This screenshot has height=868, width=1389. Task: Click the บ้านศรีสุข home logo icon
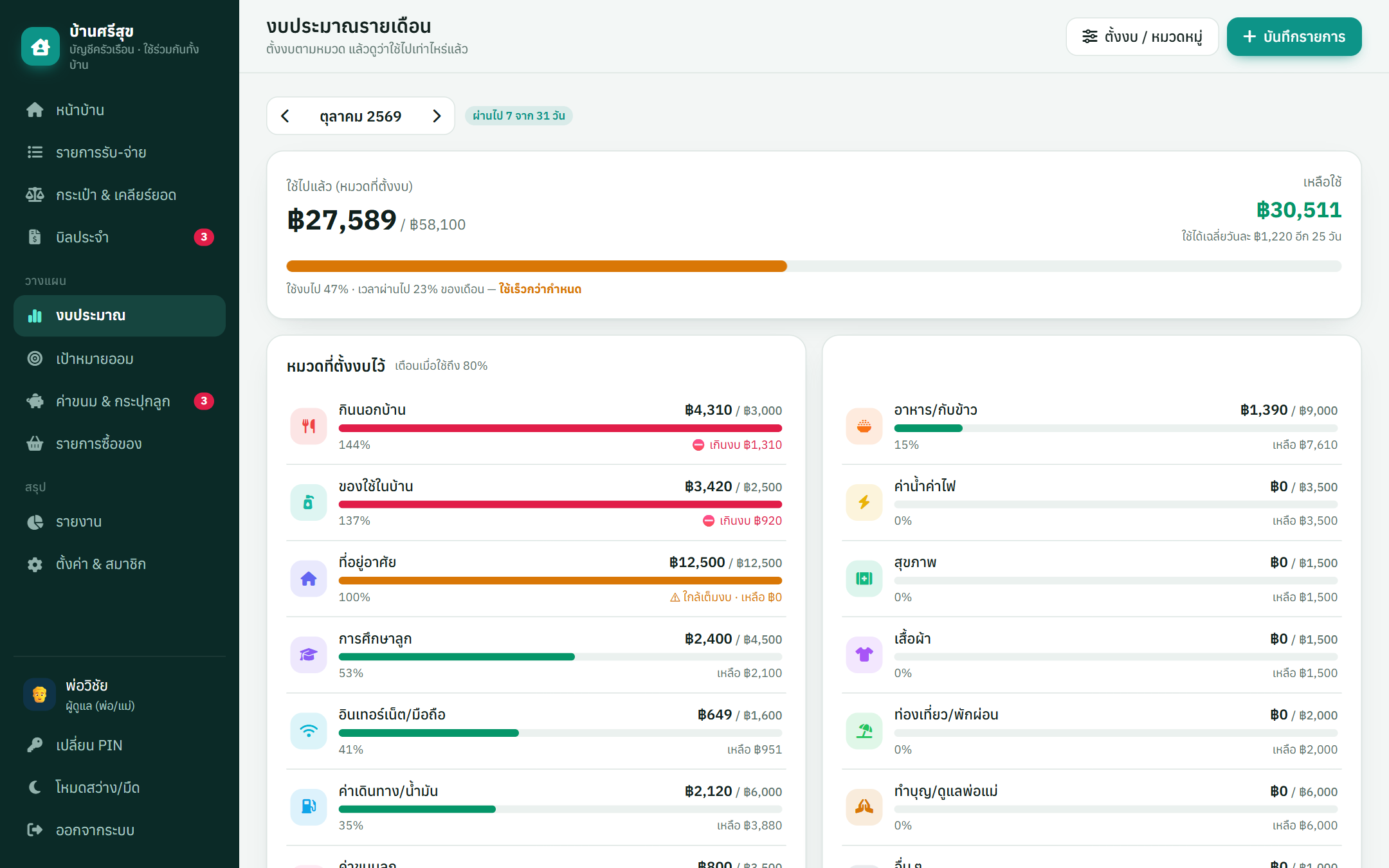[x=41, y=46]
